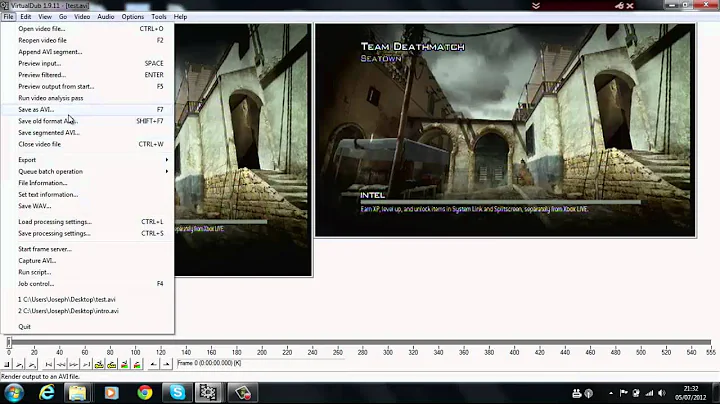Choose Load processing settings...

tap(87, 222)
